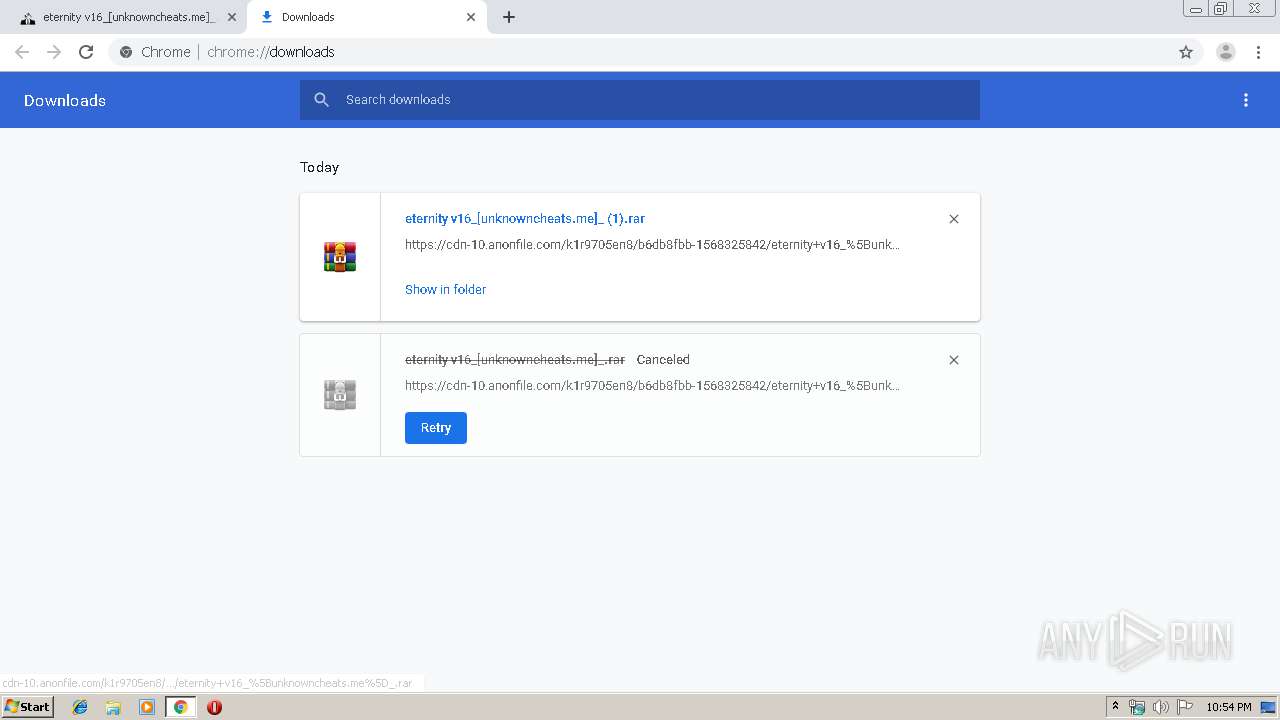This screenshot has height=720, width=1280.
Task: Click Show in folder link
Action: click(x=445, y=290)
